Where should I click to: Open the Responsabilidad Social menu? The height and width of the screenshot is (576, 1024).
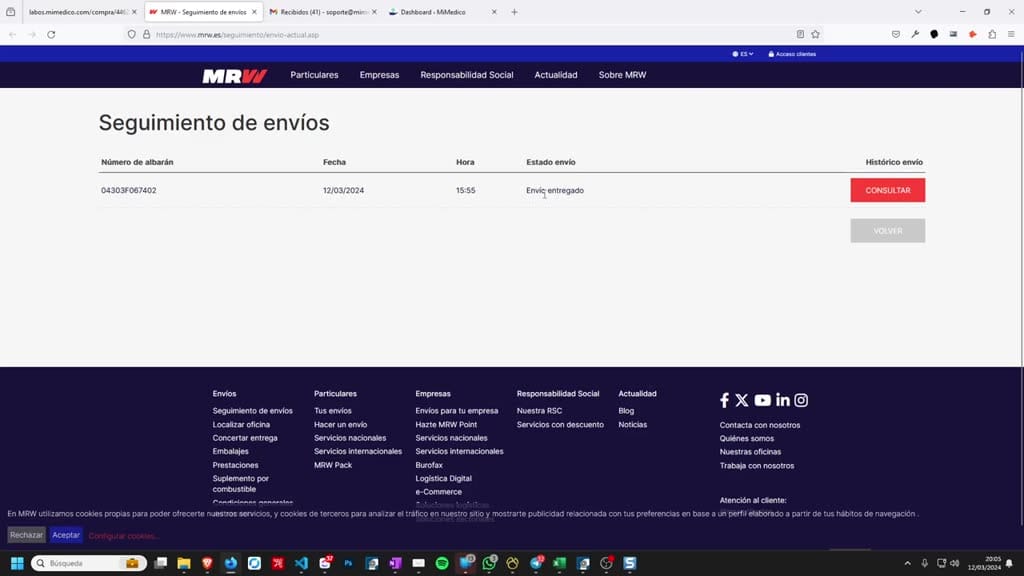click(x=467, y=75)
